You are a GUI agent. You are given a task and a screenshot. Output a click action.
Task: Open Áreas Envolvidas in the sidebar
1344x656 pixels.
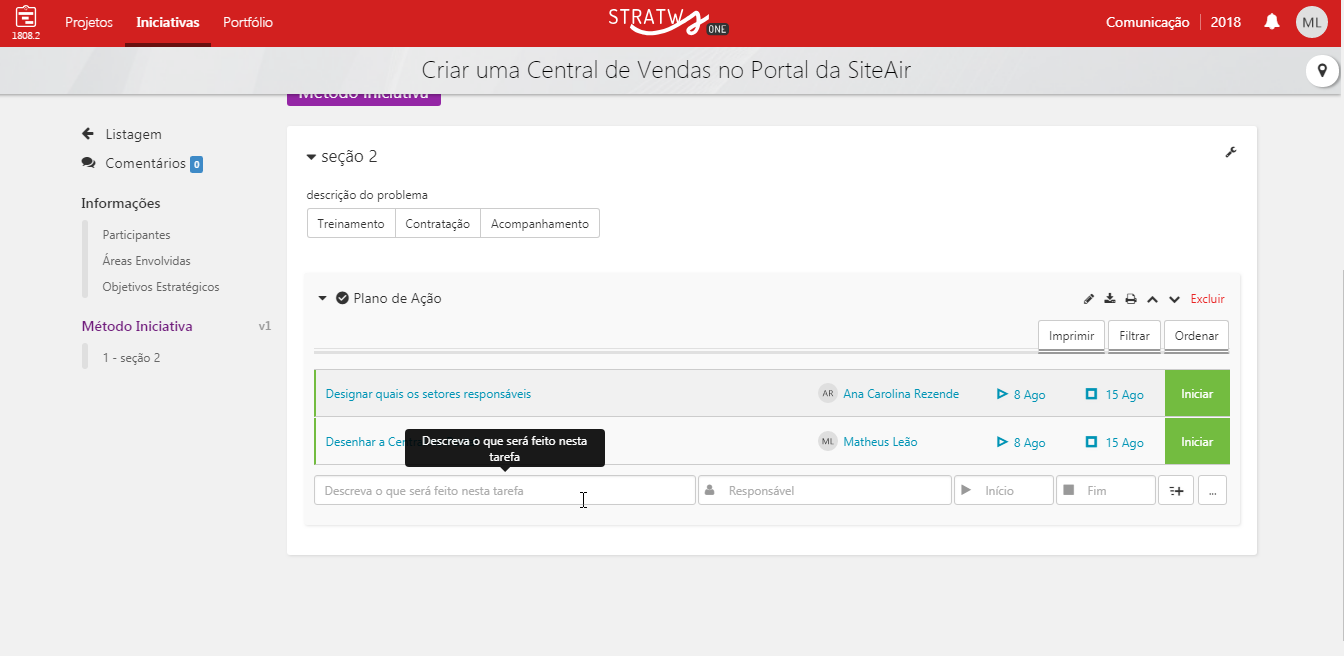pyautogui.click(x=146, y=261)
